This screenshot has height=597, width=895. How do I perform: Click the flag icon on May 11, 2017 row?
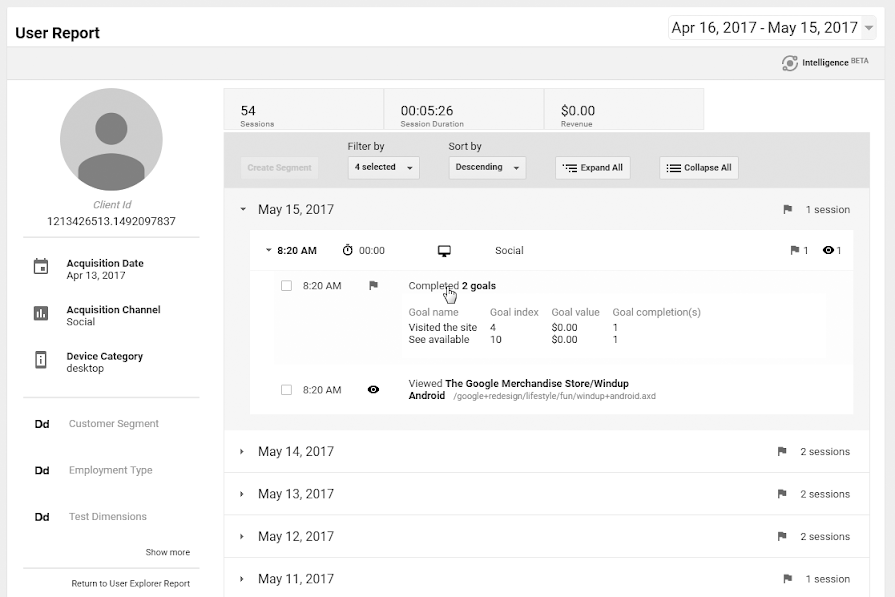click(x=788, y=579)
